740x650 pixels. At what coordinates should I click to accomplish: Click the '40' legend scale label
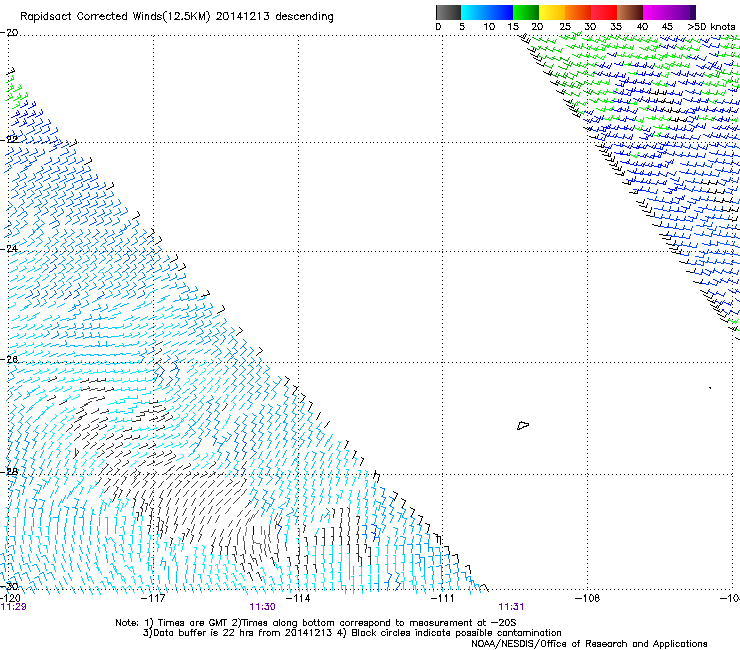[x=642, y=27]
